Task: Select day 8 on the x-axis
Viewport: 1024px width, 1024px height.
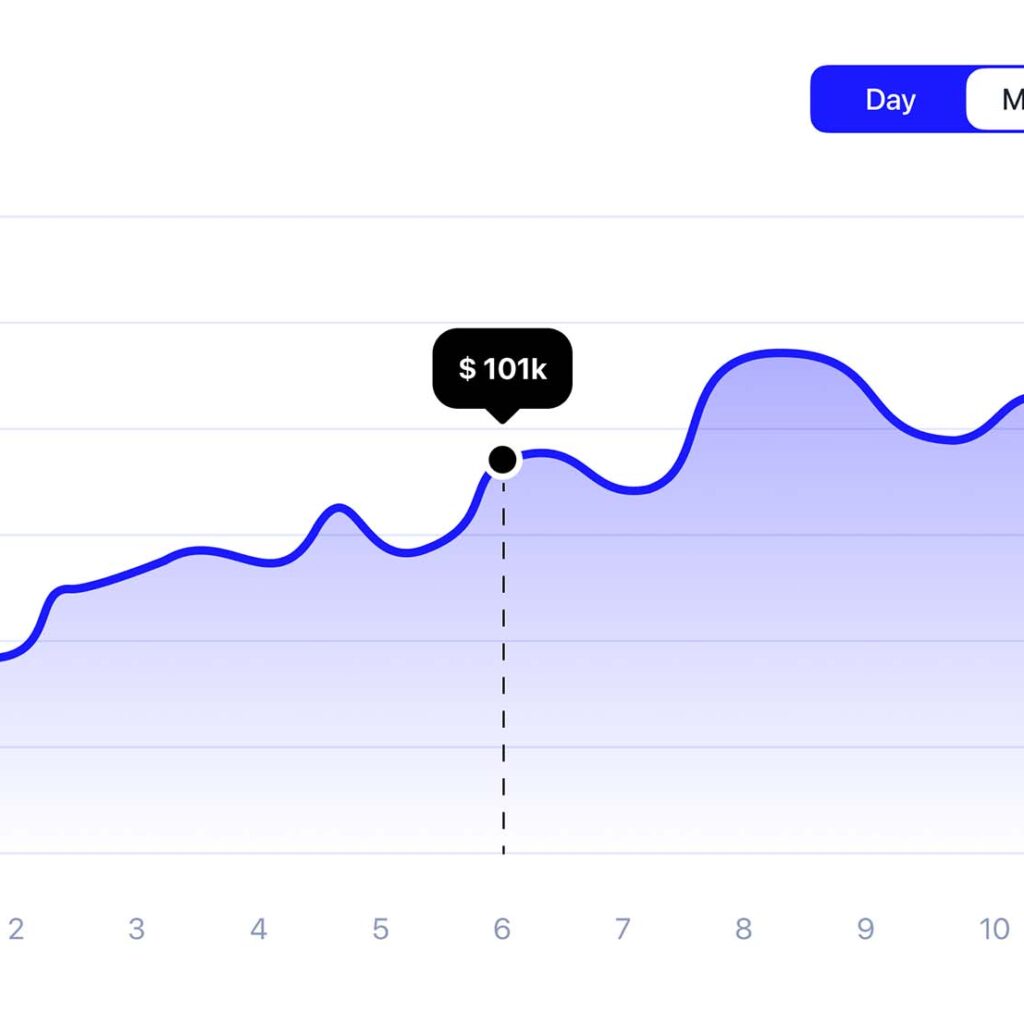Action: (743, 930)
